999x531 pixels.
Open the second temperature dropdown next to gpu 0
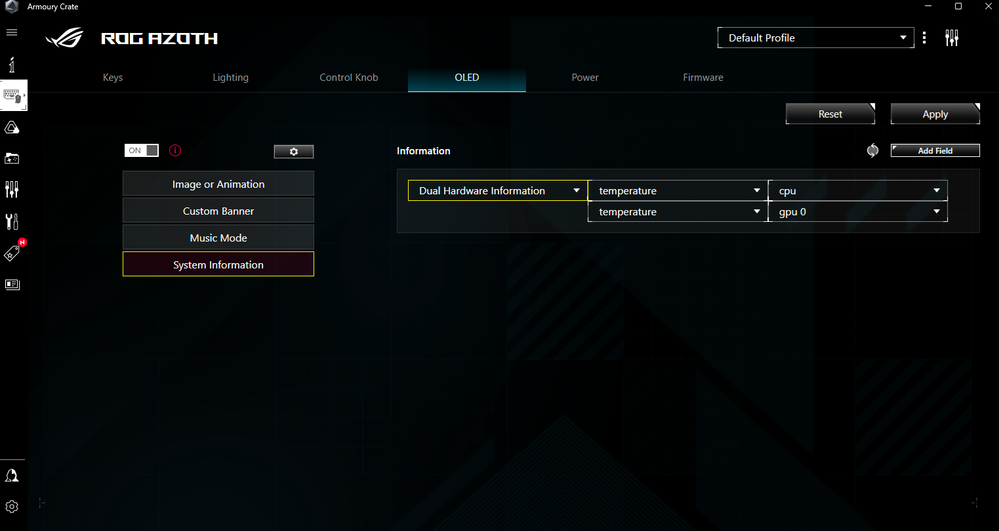tap(677, 212)
